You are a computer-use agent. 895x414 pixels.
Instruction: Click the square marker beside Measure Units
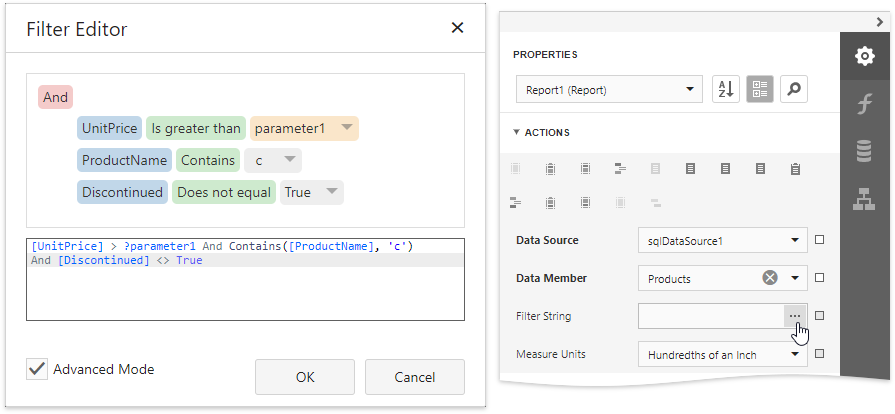[x=820, y=354]
